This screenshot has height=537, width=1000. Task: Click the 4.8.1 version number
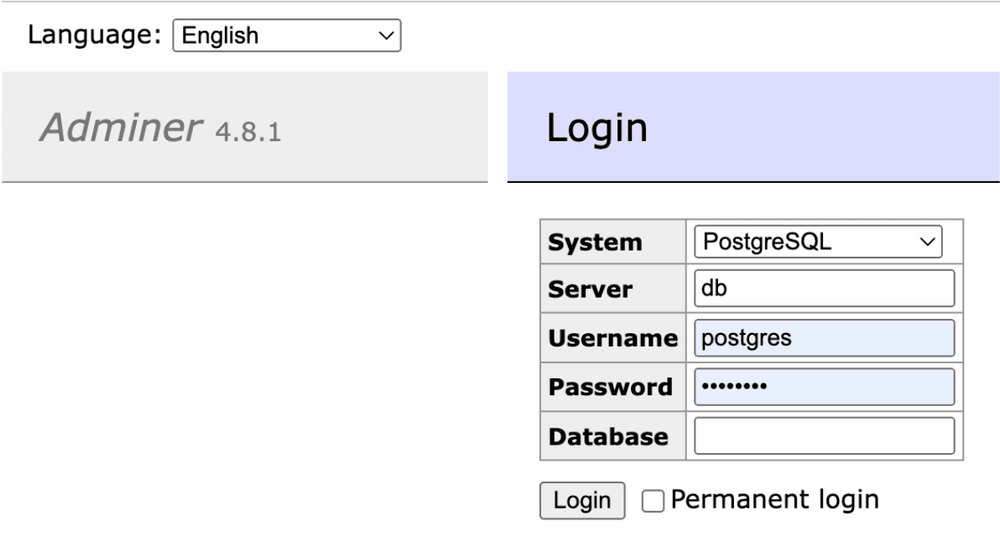[248, 131]
